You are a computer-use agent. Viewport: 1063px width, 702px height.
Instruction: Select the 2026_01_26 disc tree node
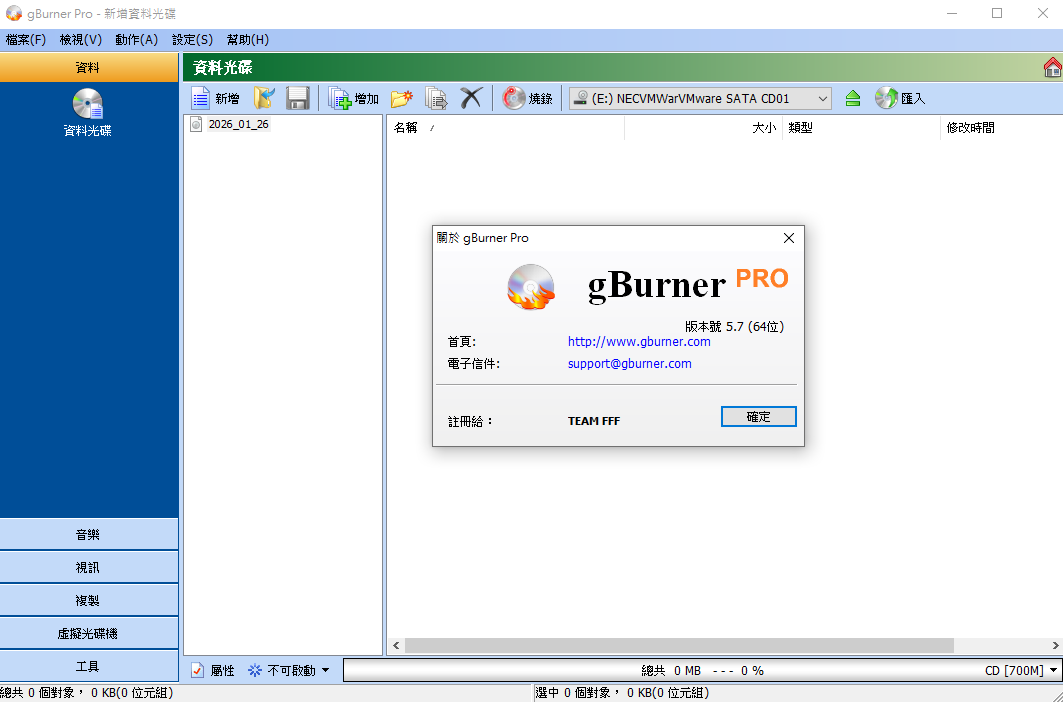click(x=238, y=124)
